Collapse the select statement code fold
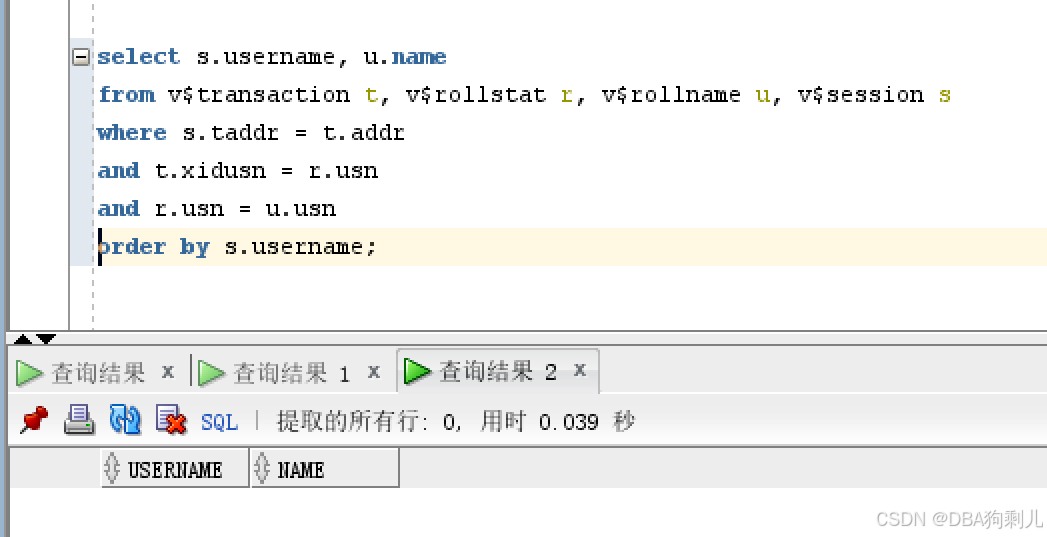 click(x=81, y=57)
